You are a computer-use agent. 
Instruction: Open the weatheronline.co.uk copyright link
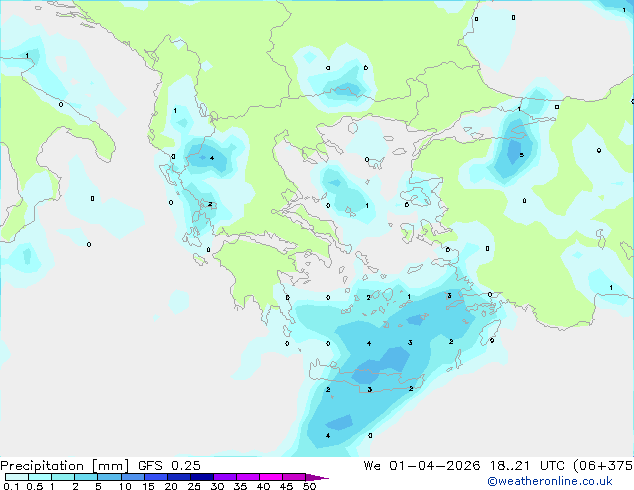[x=550, y=481]
